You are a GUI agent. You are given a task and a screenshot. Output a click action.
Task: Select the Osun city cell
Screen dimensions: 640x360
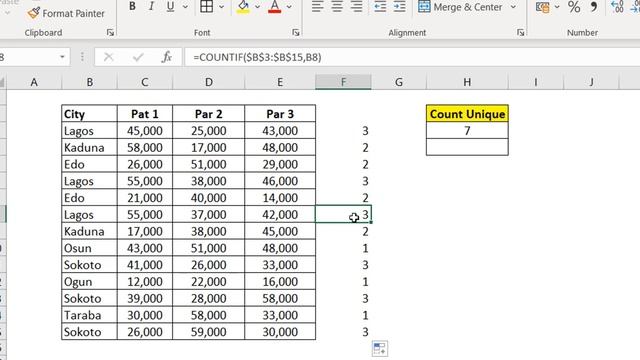[89, 248]
